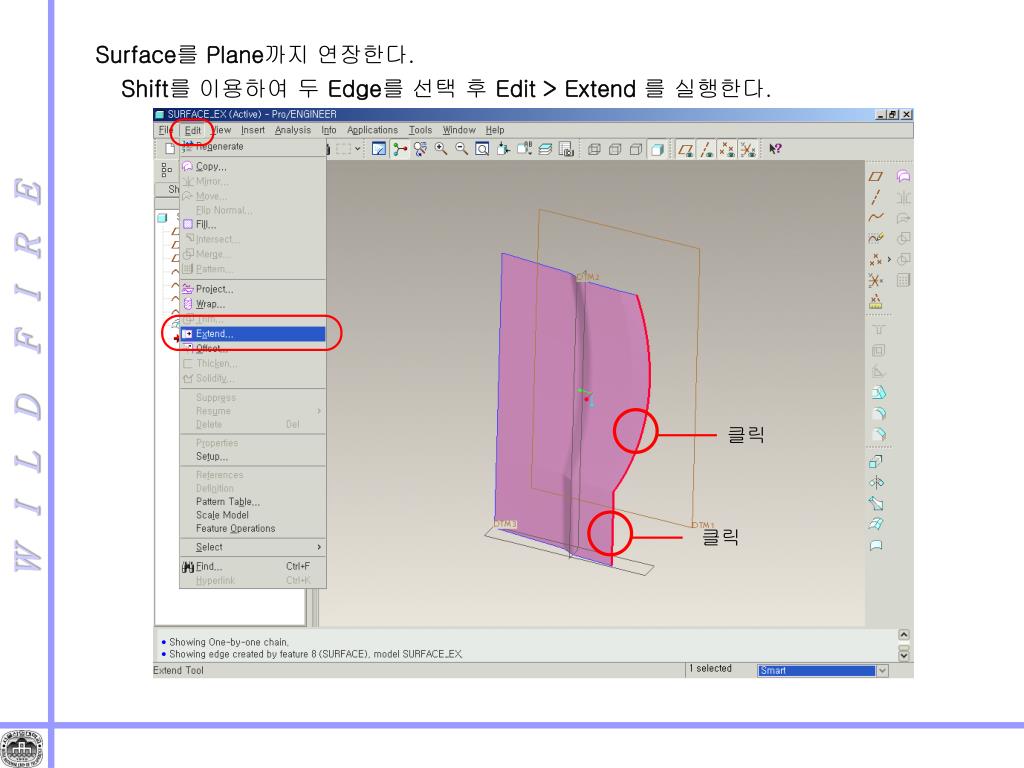Choose Regenerate in the Edit menu
Image resolution: width=1024 pixels, height=768 pixels.
pos(253,146)
